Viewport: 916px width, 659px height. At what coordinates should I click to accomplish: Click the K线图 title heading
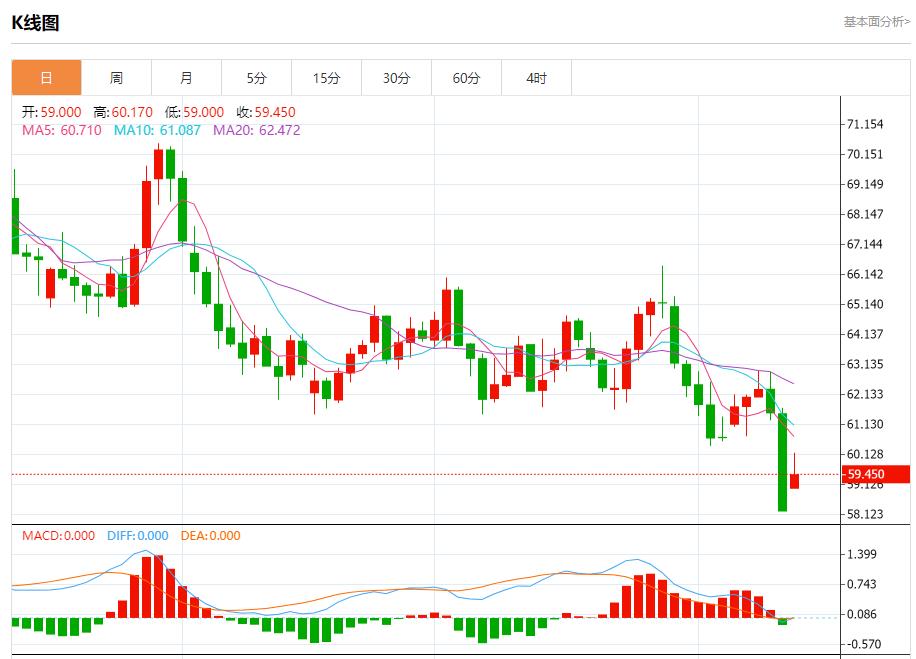(x=36, y=23)
